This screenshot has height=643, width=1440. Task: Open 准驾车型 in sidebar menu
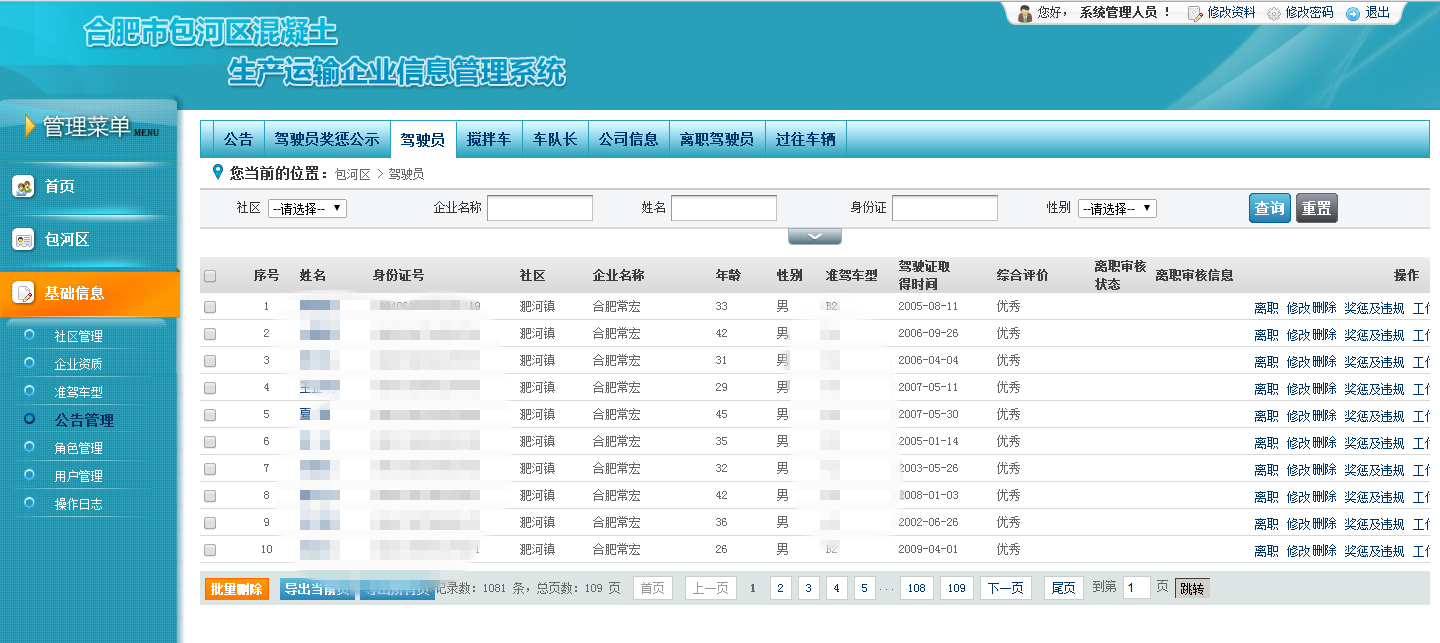(x=78, y=392)
